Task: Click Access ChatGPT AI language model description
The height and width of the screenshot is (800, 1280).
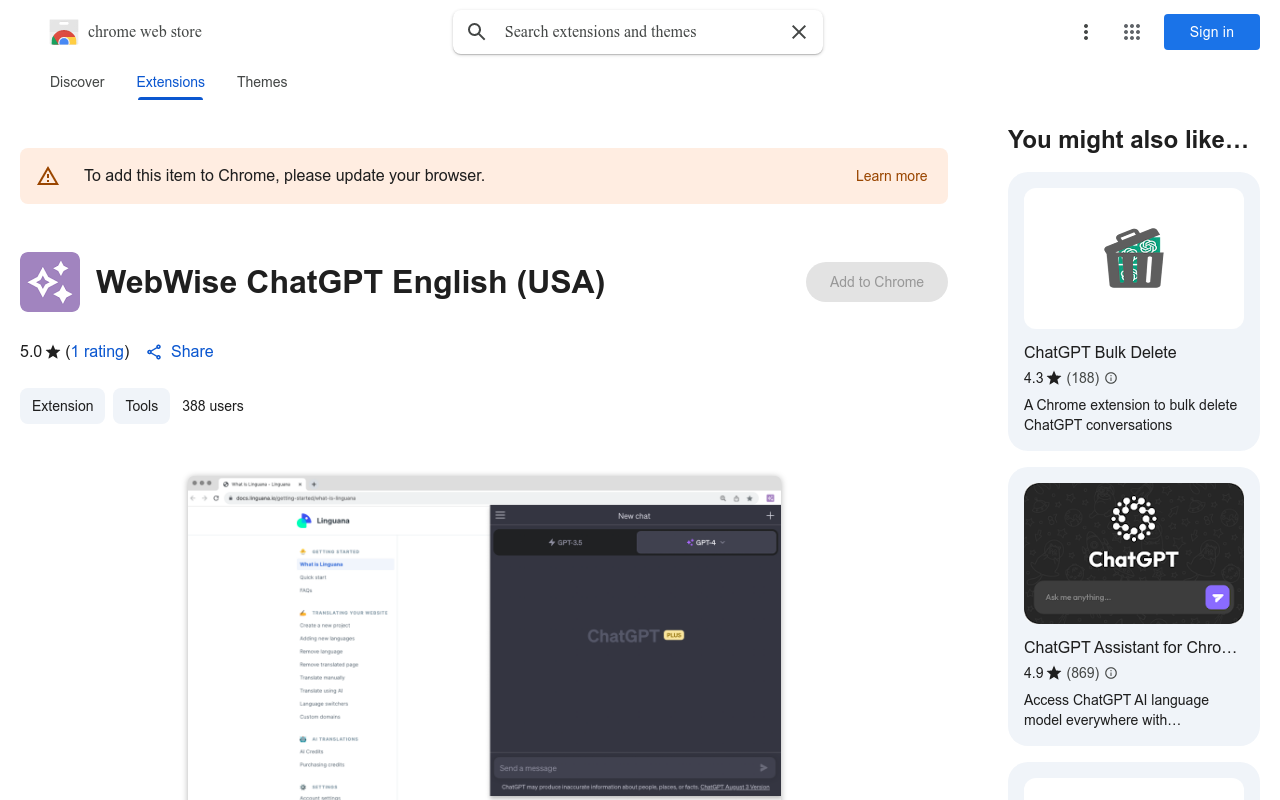Action: click(1116, 710)
